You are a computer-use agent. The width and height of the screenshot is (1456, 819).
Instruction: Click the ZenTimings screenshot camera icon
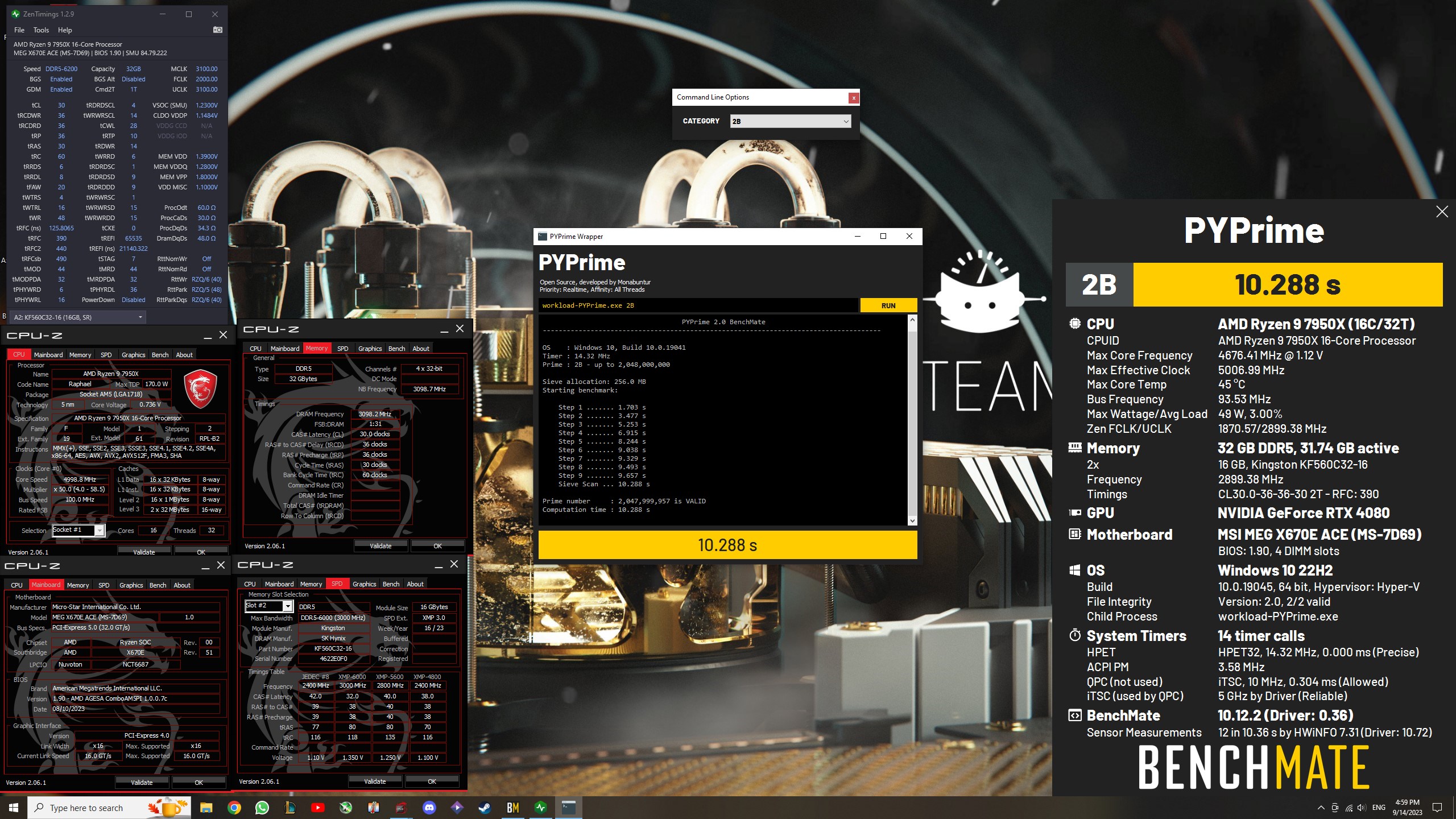click(217, 30)
